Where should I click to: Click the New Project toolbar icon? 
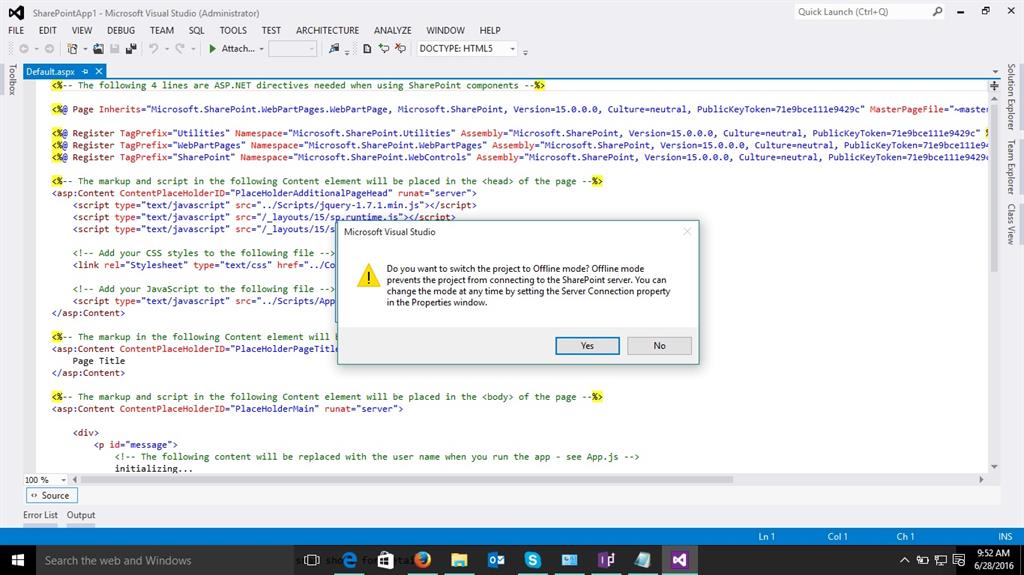(x=72, y=48)
